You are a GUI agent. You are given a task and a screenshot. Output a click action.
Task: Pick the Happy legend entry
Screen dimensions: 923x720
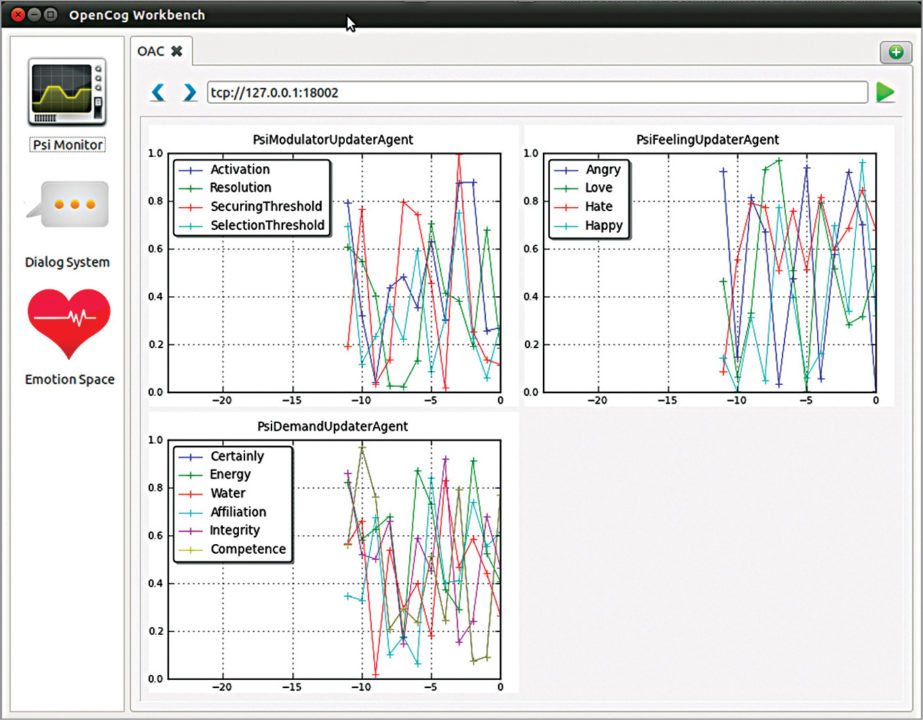pos(604,225)
